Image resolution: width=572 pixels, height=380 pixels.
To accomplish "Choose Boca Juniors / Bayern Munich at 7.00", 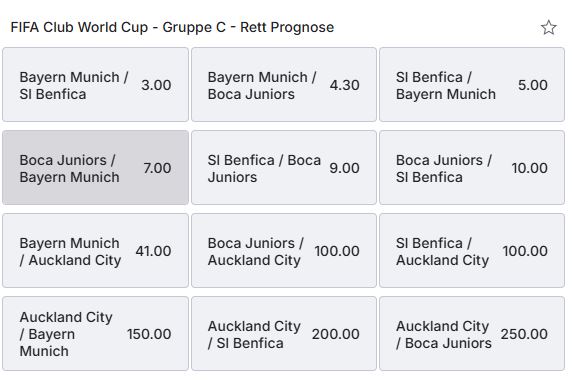I will point(96,168).
